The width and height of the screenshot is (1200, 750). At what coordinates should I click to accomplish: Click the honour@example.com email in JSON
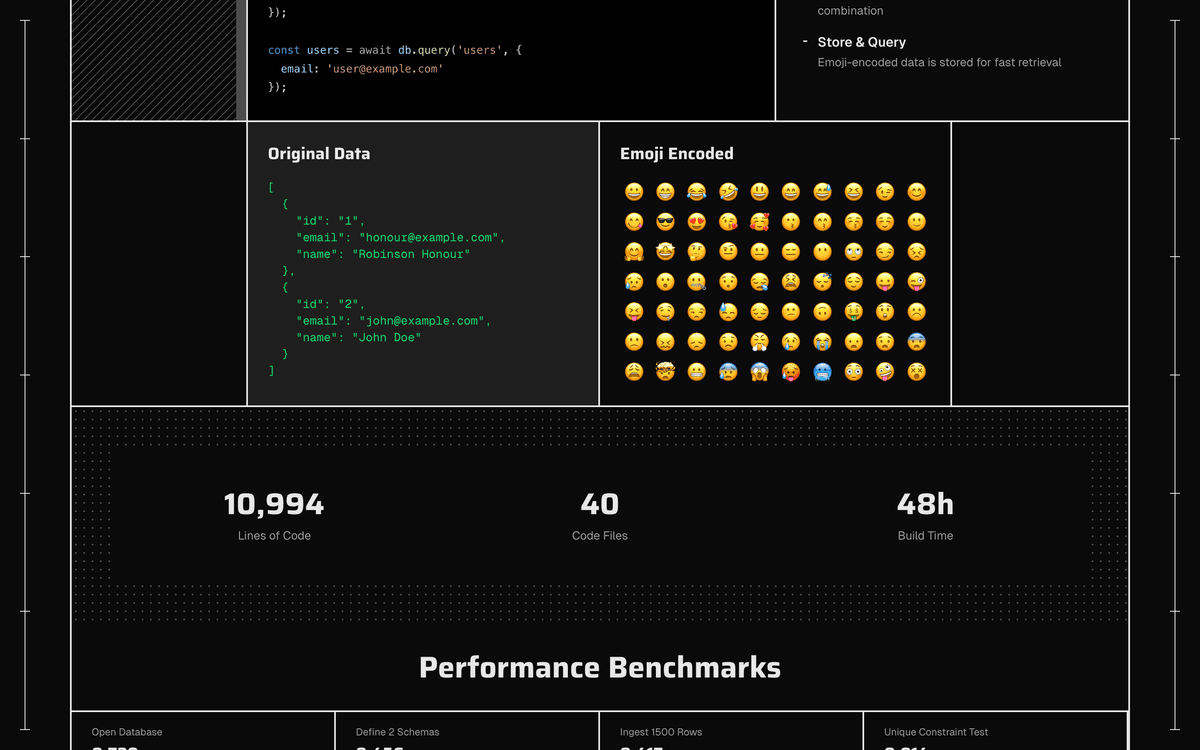(432, 238)
